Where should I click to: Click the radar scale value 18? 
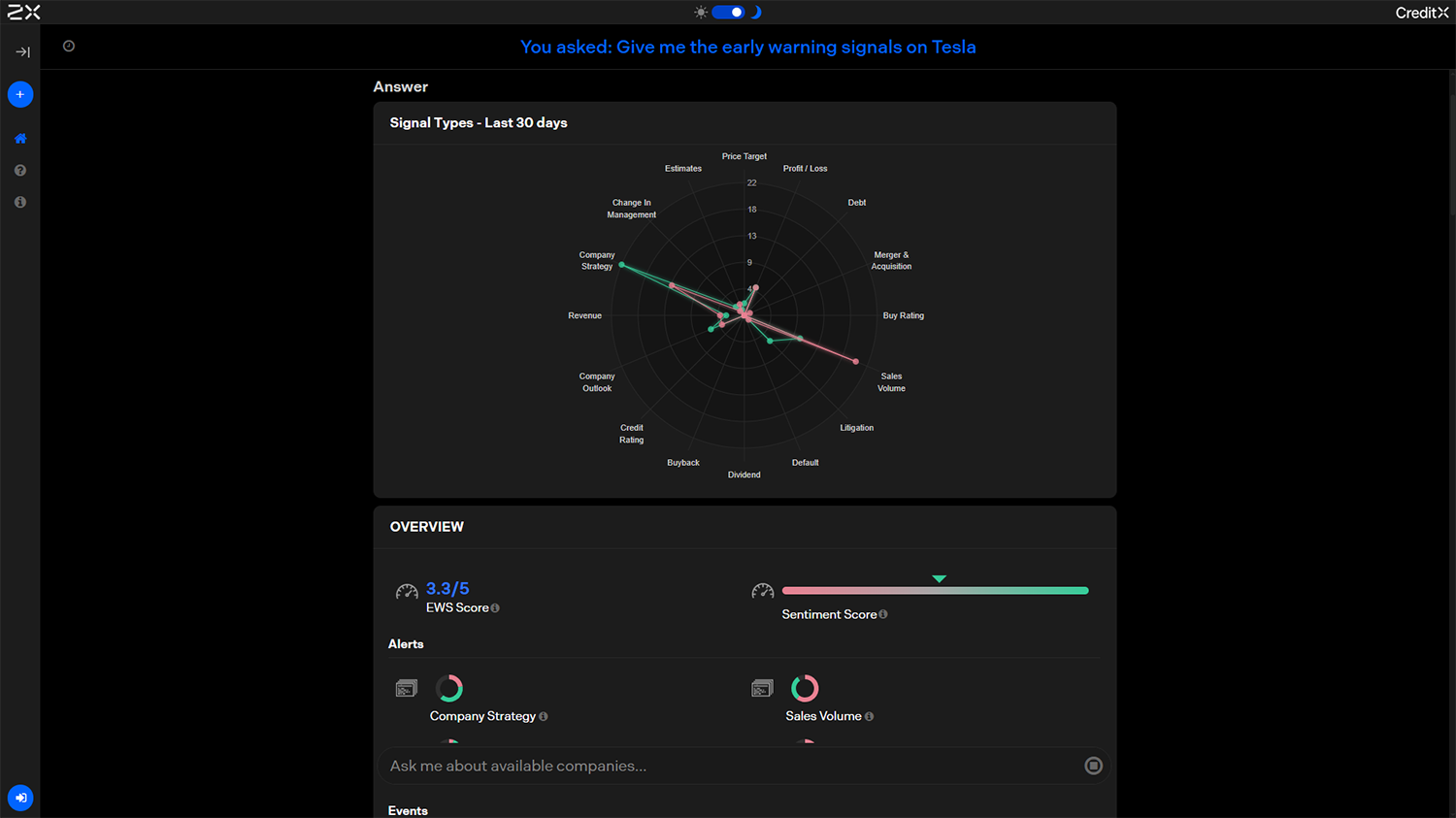(751, 210)
